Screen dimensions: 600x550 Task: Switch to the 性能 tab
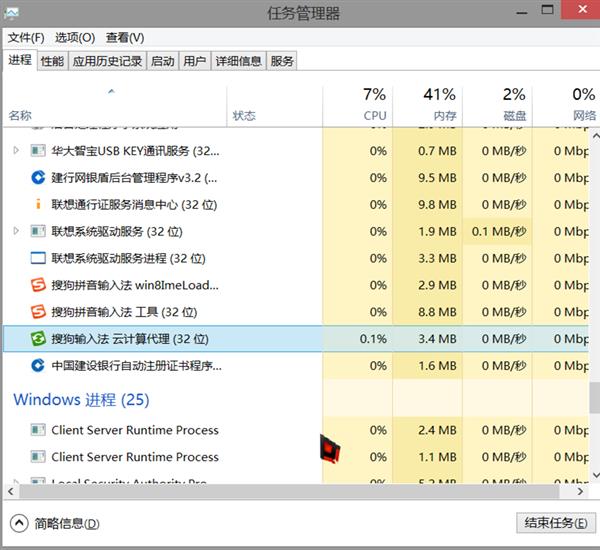tap(53, 61)
